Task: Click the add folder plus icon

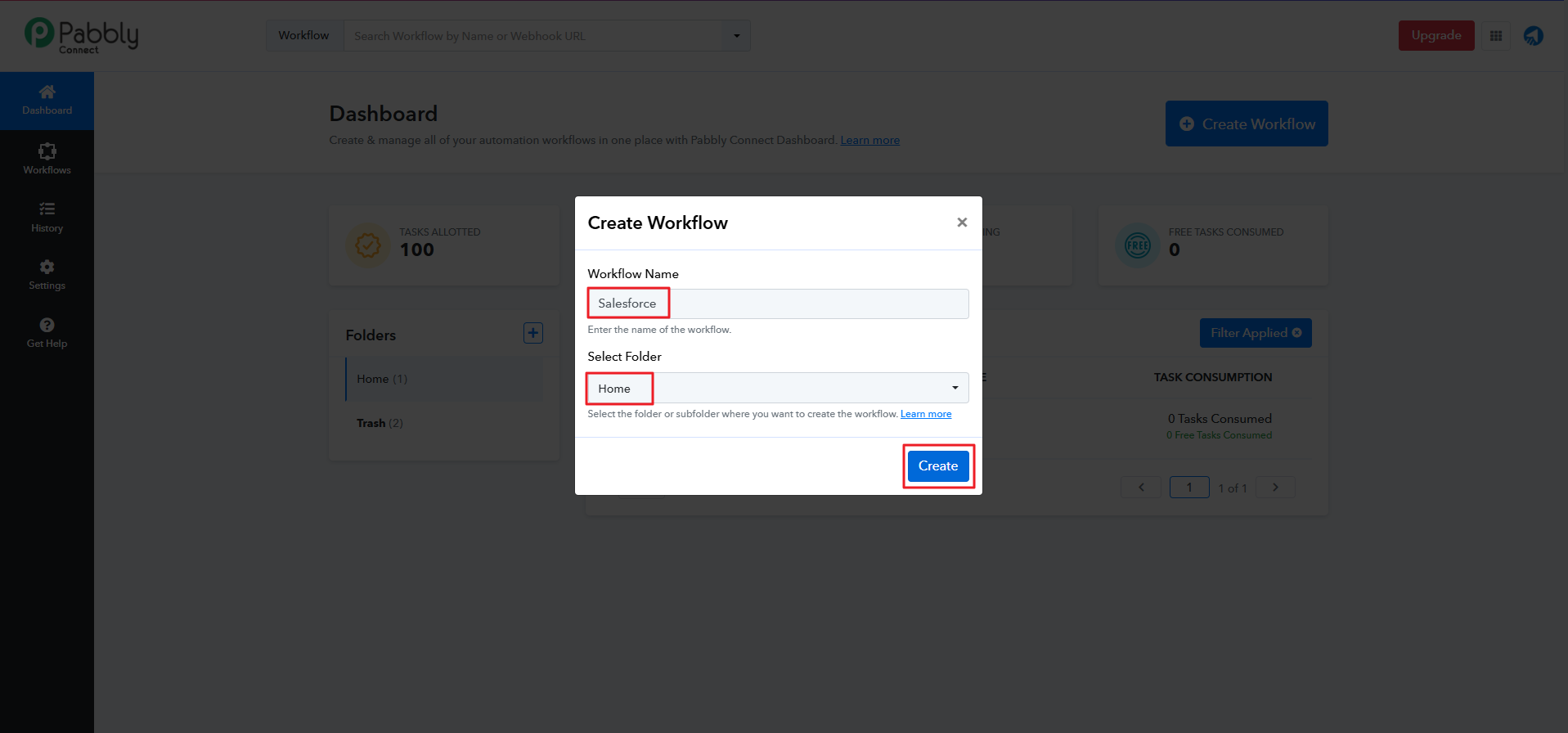Action: [532, 333]
